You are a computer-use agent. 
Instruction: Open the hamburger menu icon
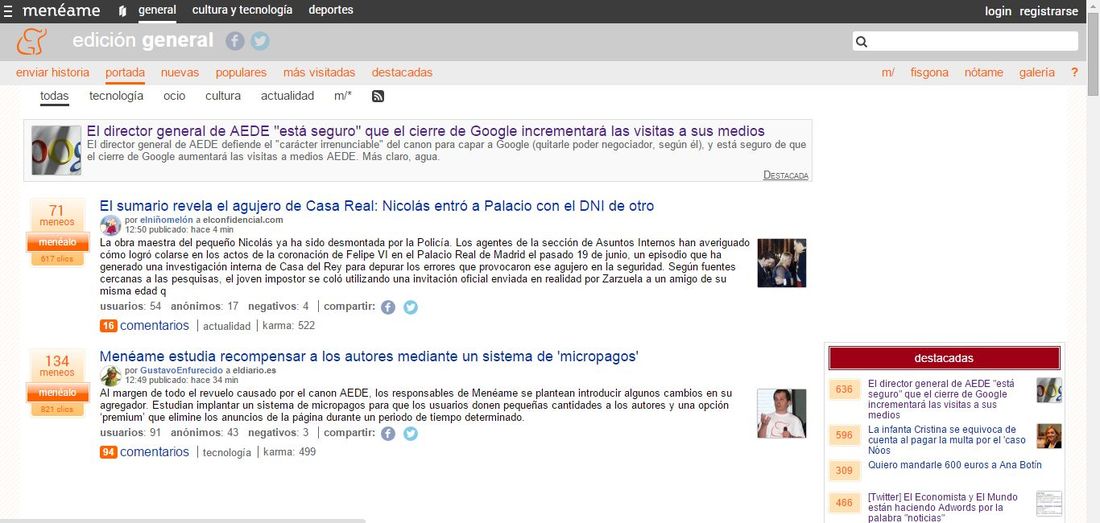click(8, 11)
